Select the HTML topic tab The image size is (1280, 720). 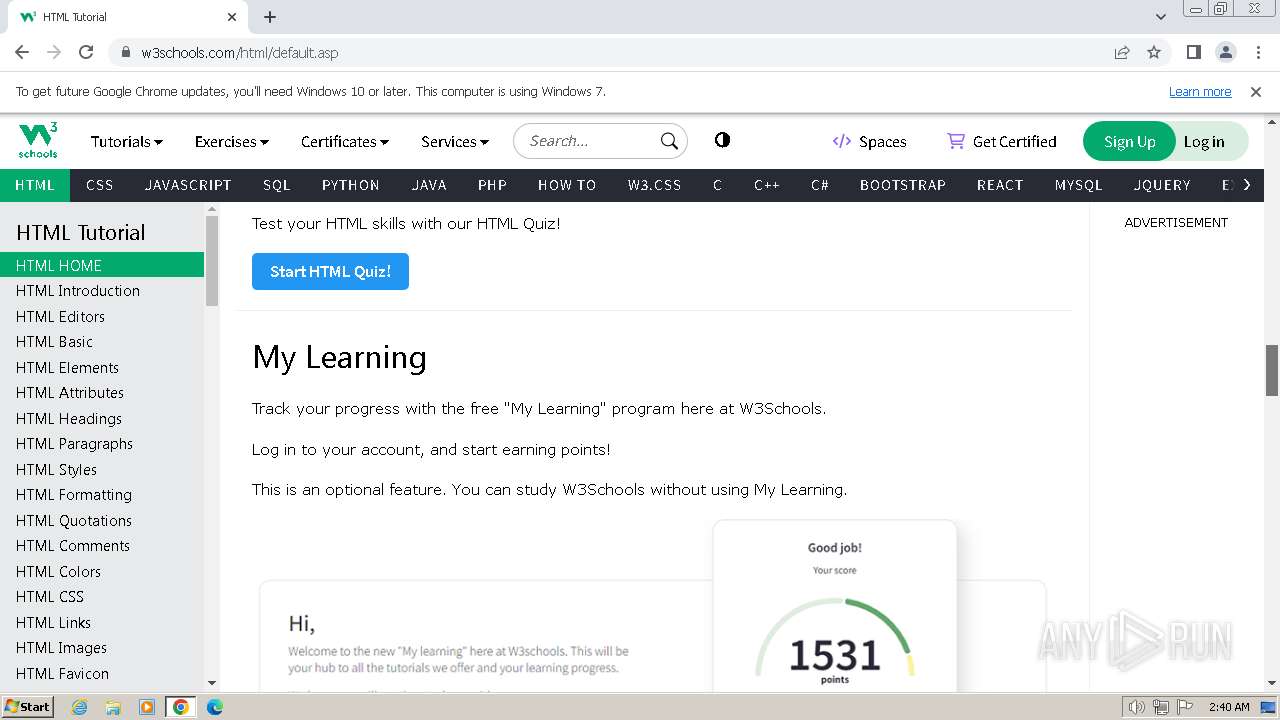tap(35, 185)
